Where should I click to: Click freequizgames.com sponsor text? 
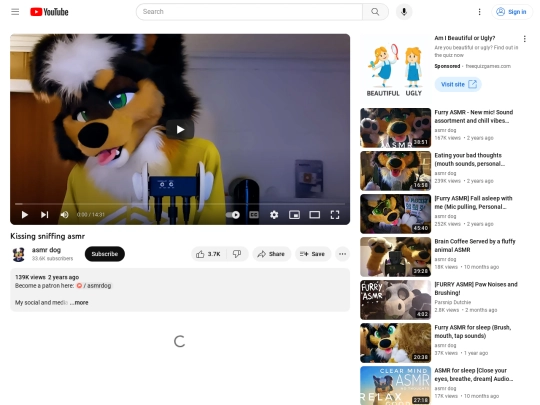[x=488, y=66]
